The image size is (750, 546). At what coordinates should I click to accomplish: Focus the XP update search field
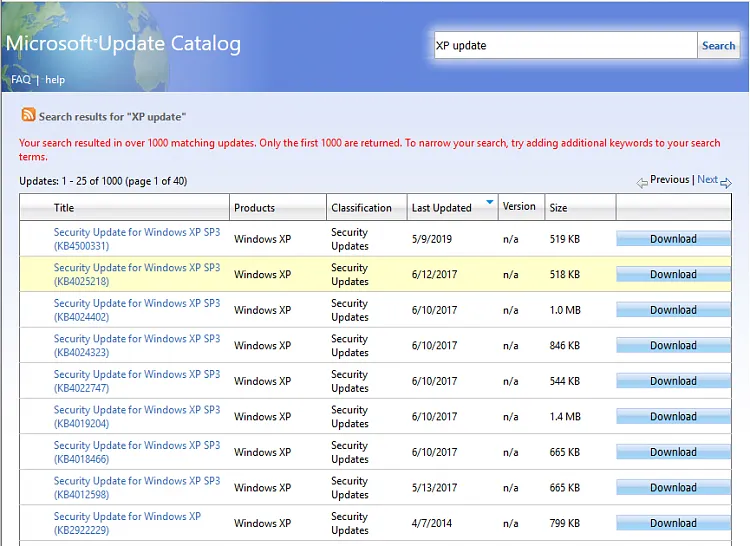click(x=565, y=45)
